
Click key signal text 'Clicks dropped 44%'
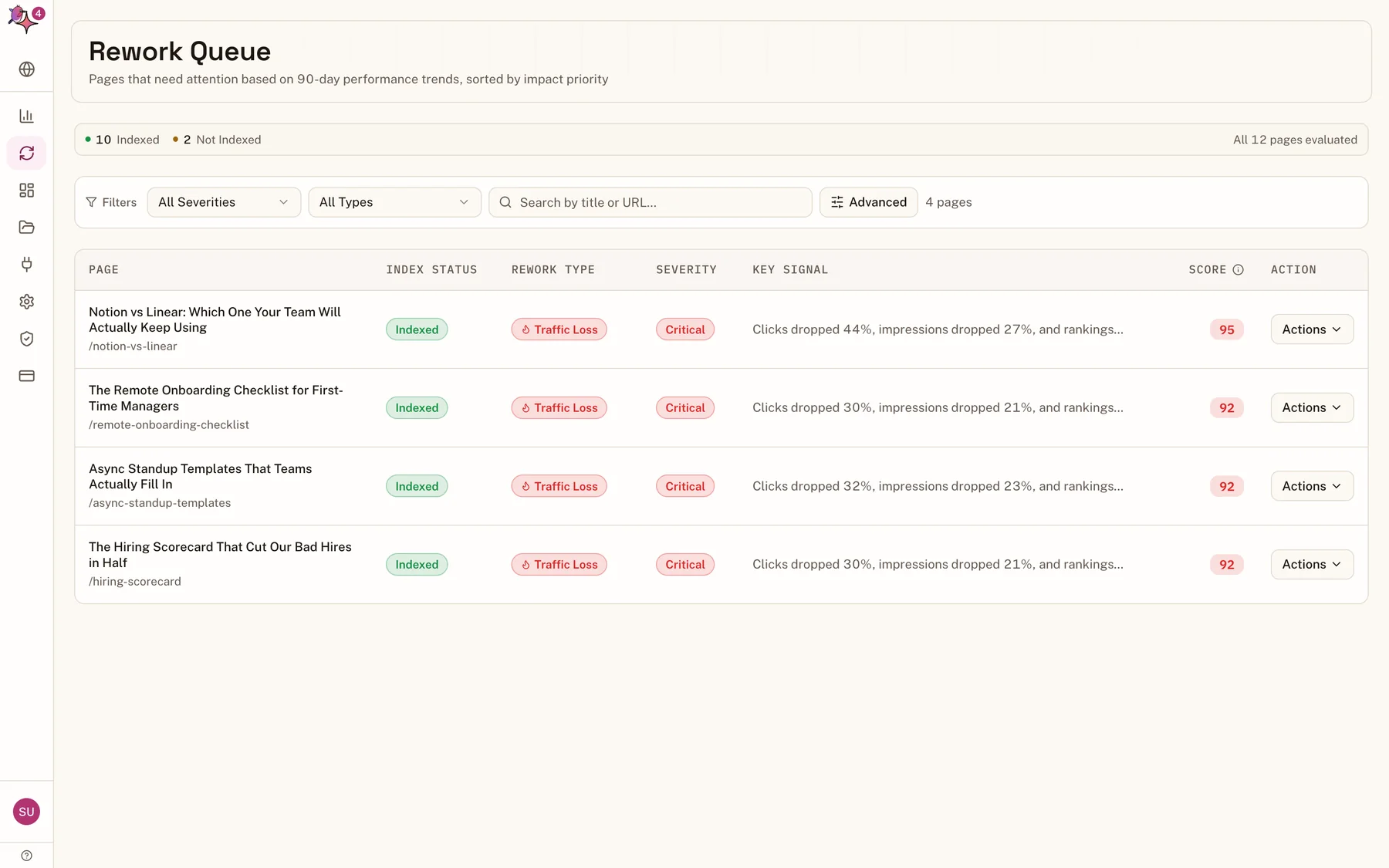[813, 329]
